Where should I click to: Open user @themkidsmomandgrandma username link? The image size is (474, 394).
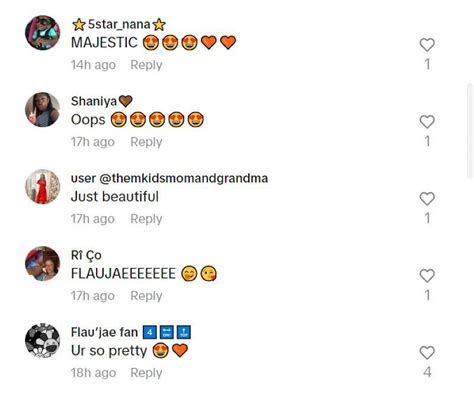pyautogui.click(x=169, y=178)
